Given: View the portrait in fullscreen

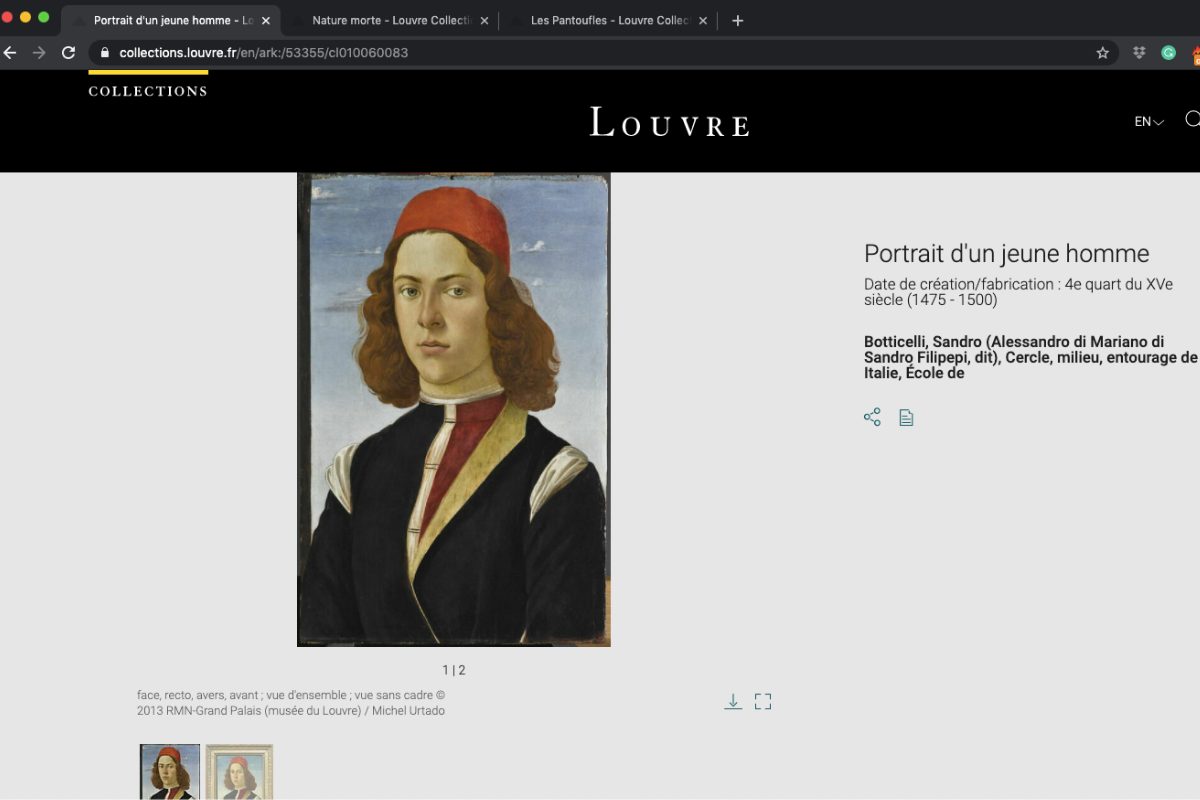Looking at the screenshot, I should pyautogui.click(x=763, y=702).
